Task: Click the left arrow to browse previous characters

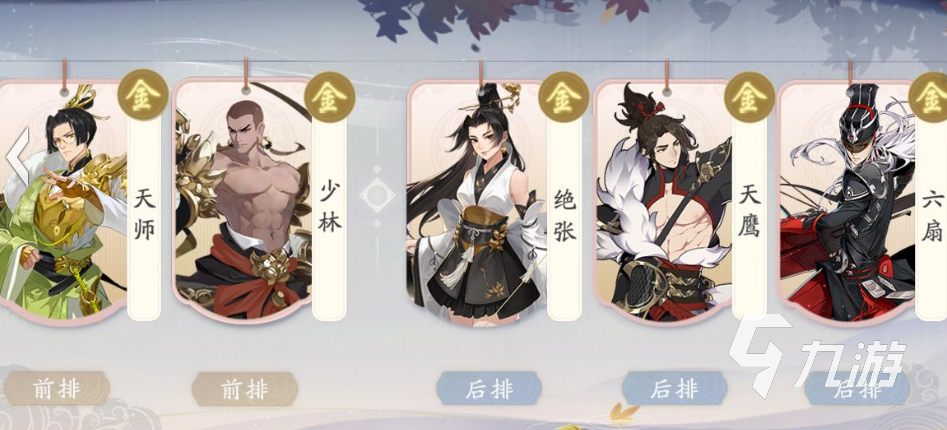Action: pos(18,155)
